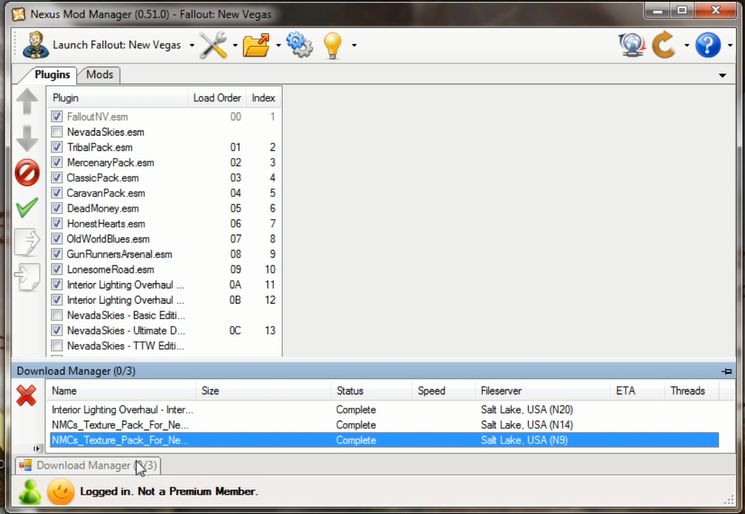The width and height of the screenshot is (745, 514).
Task: Open the tab list dropdown arrow
Action: coord(722,75)
